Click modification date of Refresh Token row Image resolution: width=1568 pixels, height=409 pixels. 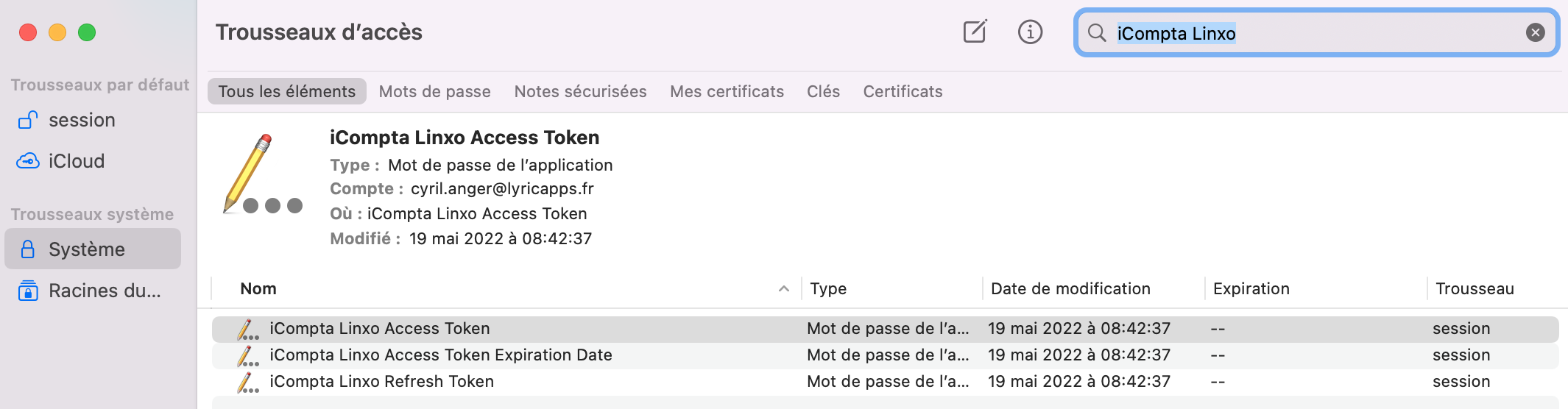1079,382
